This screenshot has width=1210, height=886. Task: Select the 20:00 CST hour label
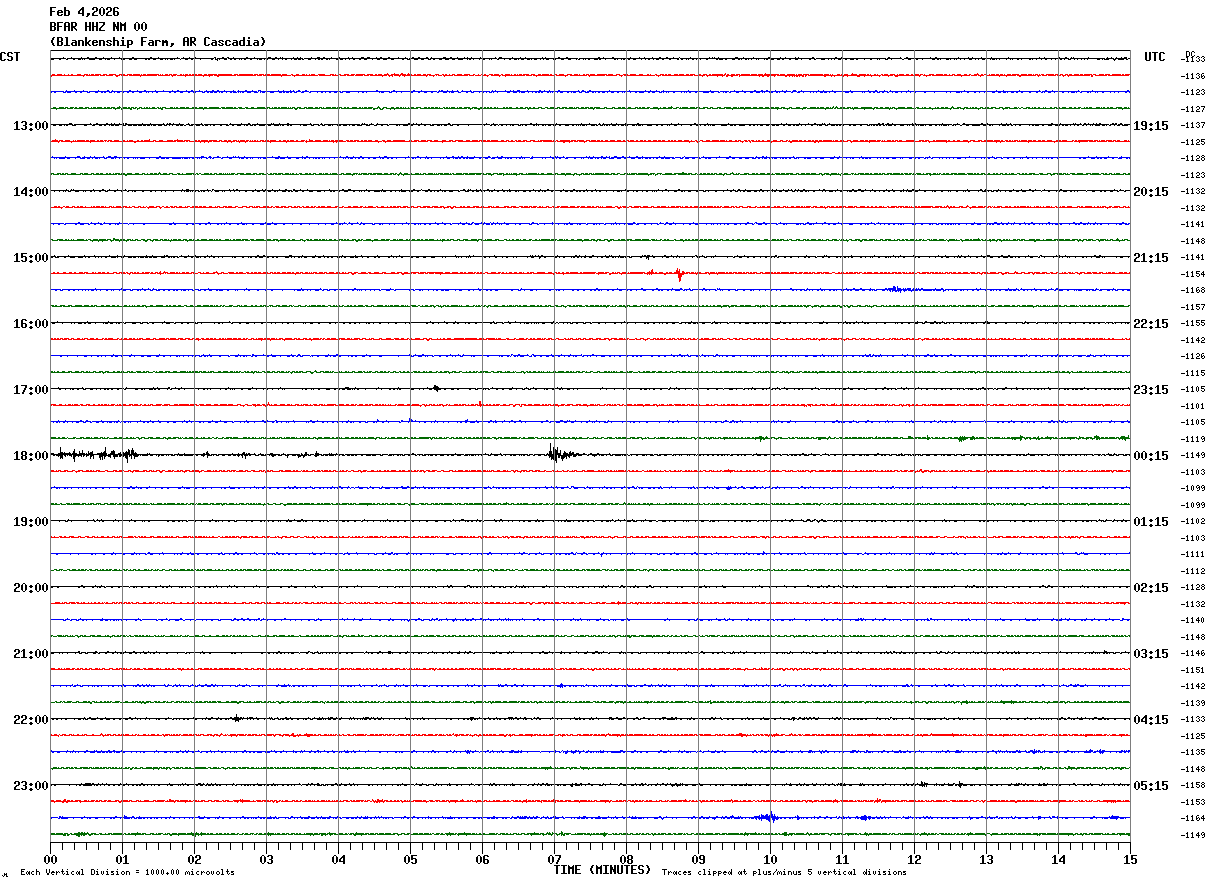pos(31,587)
